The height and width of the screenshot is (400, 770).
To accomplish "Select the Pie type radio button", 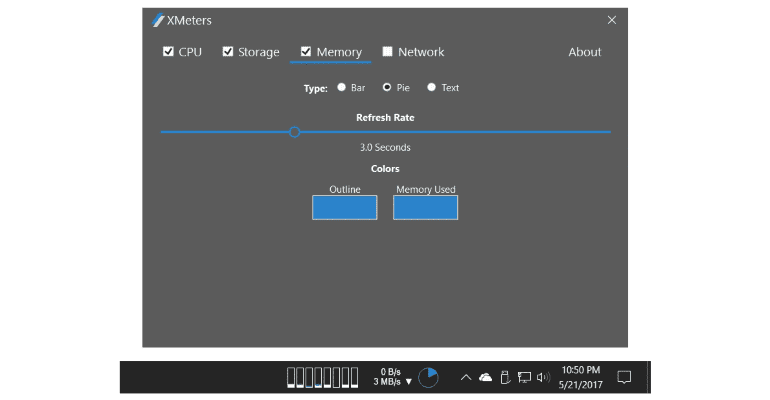I will (x=387, y=87).
